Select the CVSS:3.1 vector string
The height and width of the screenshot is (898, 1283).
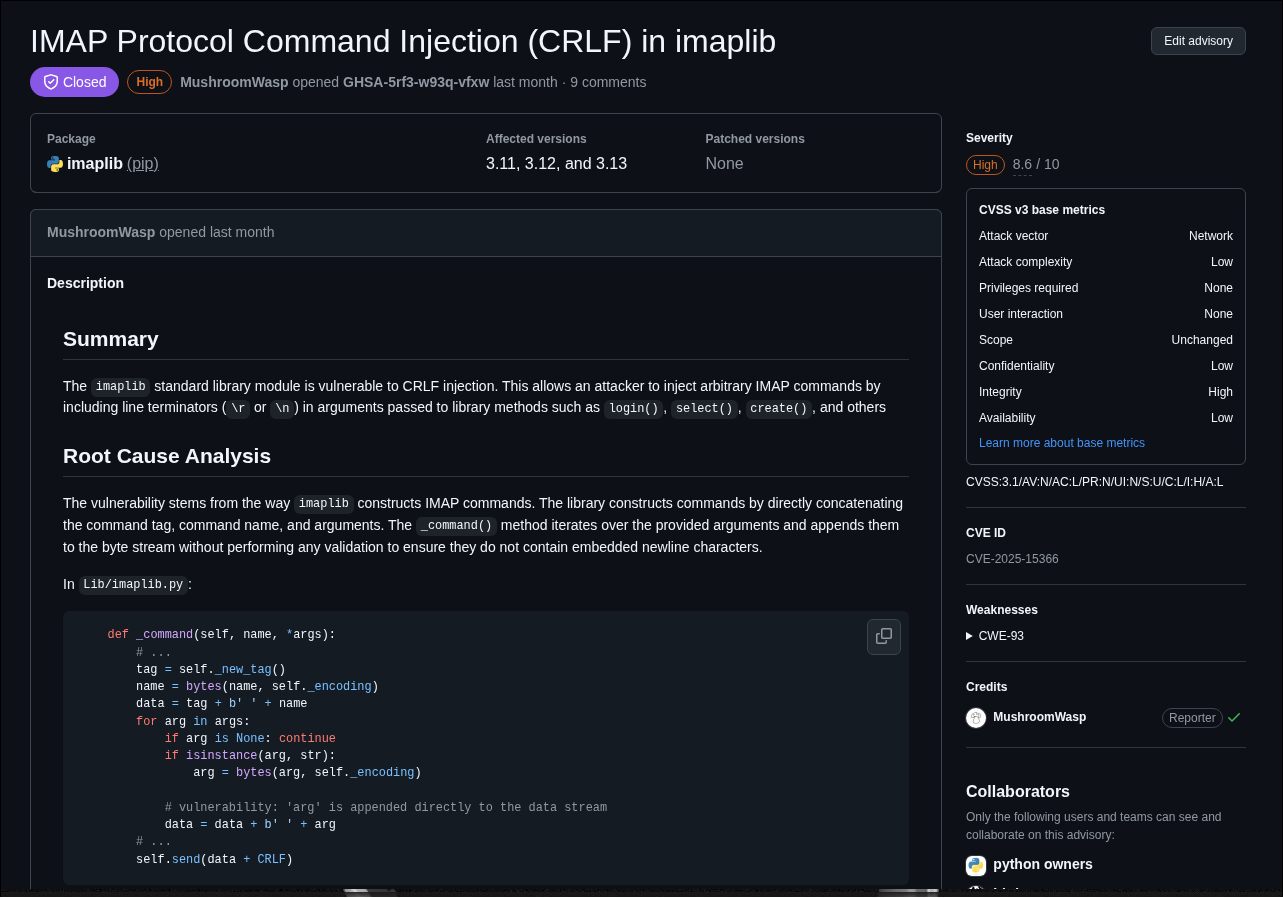tap(1094, 482)
